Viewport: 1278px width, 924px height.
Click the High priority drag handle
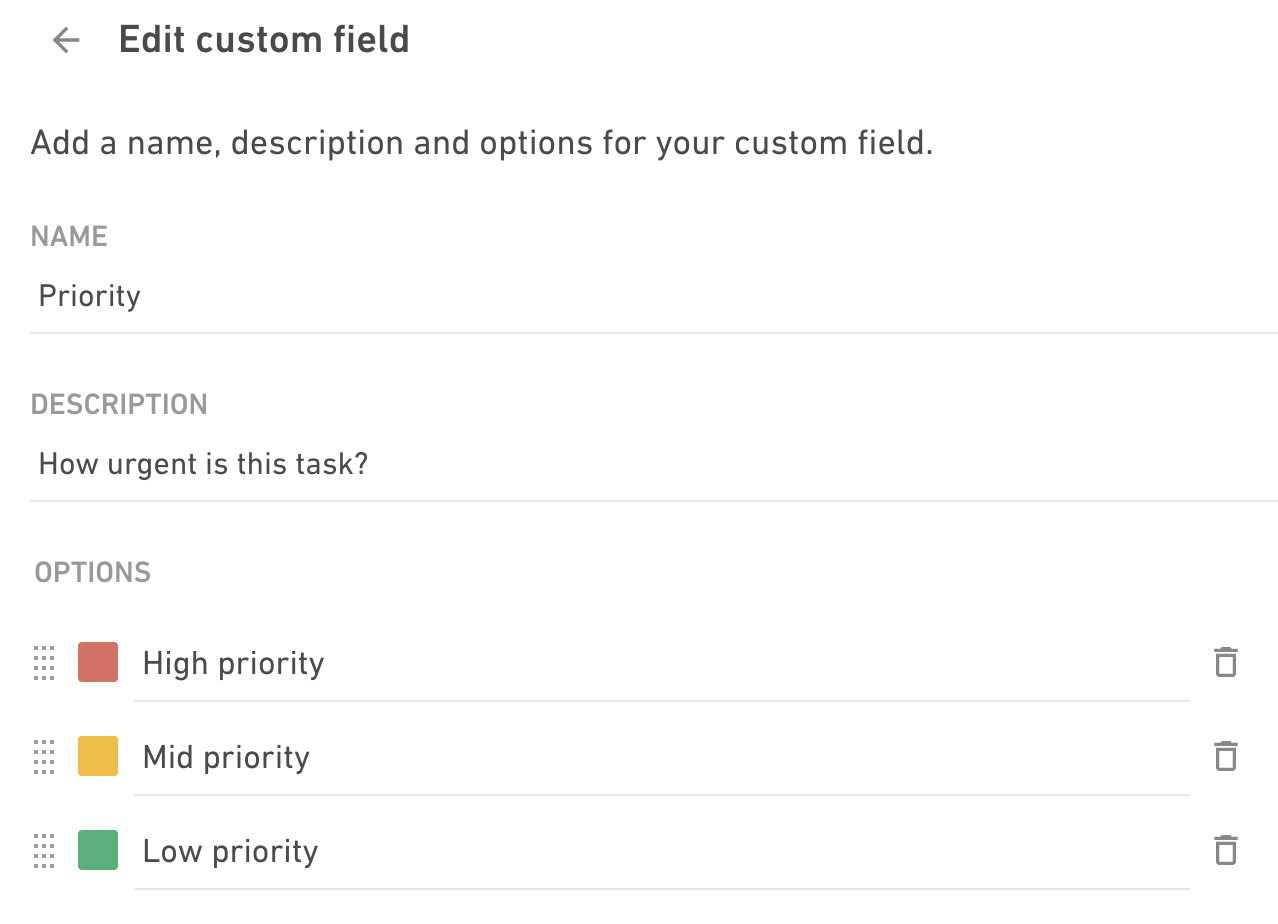click(x=44, y=663)
